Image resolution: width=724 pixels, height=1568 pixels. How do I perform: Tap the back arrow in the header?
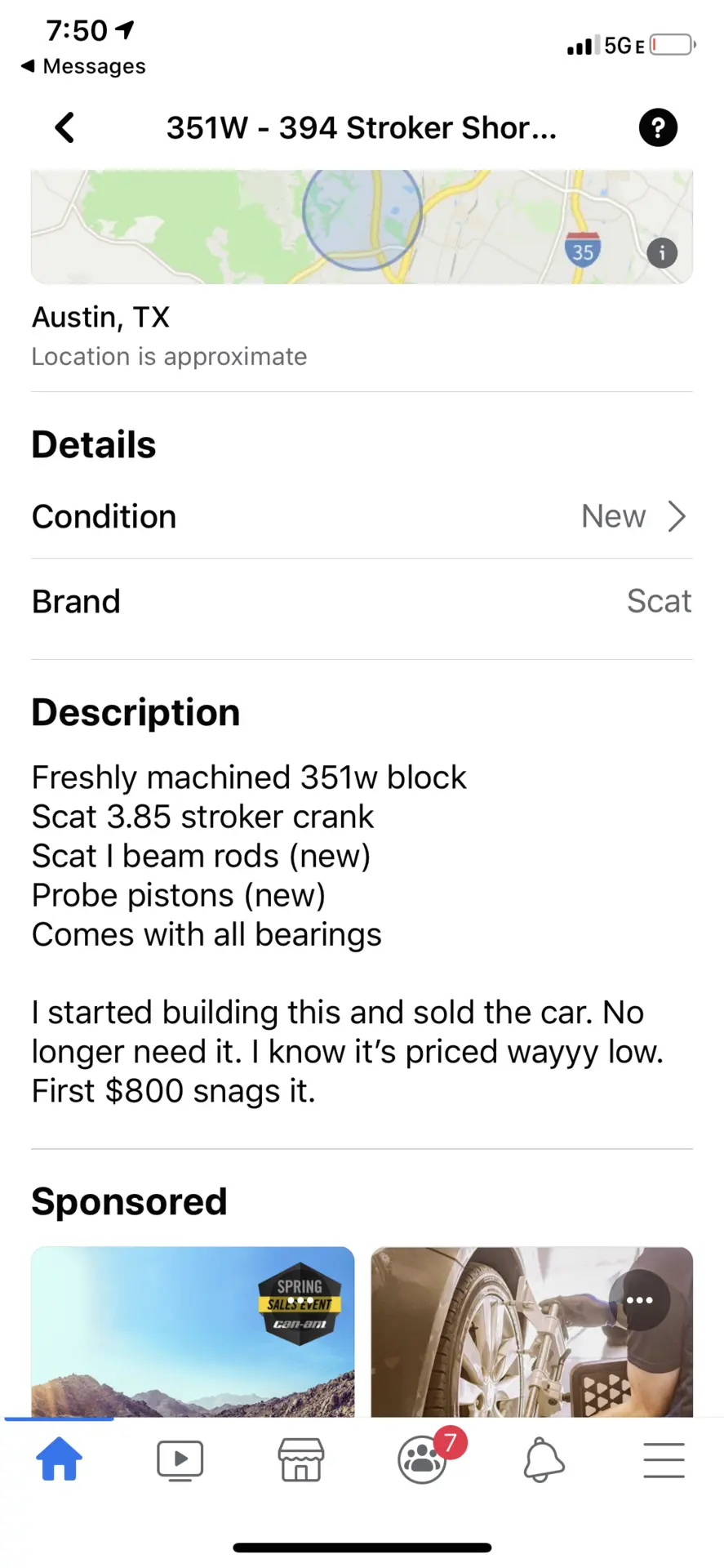tap(64, 127)
